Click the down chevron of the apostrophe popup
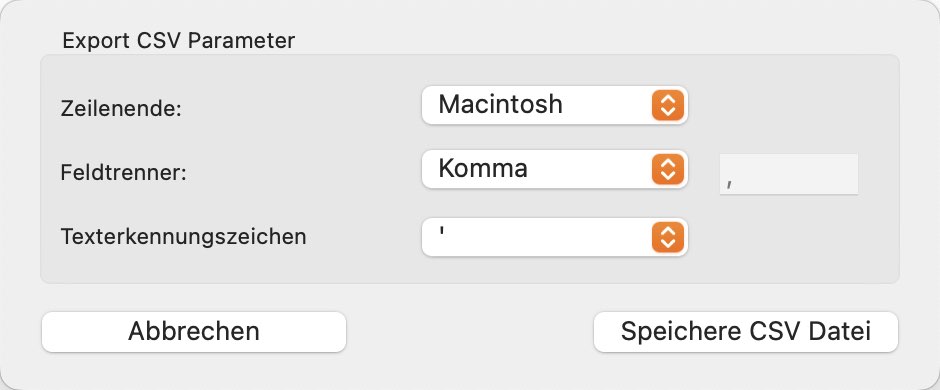 pos(668,244)
